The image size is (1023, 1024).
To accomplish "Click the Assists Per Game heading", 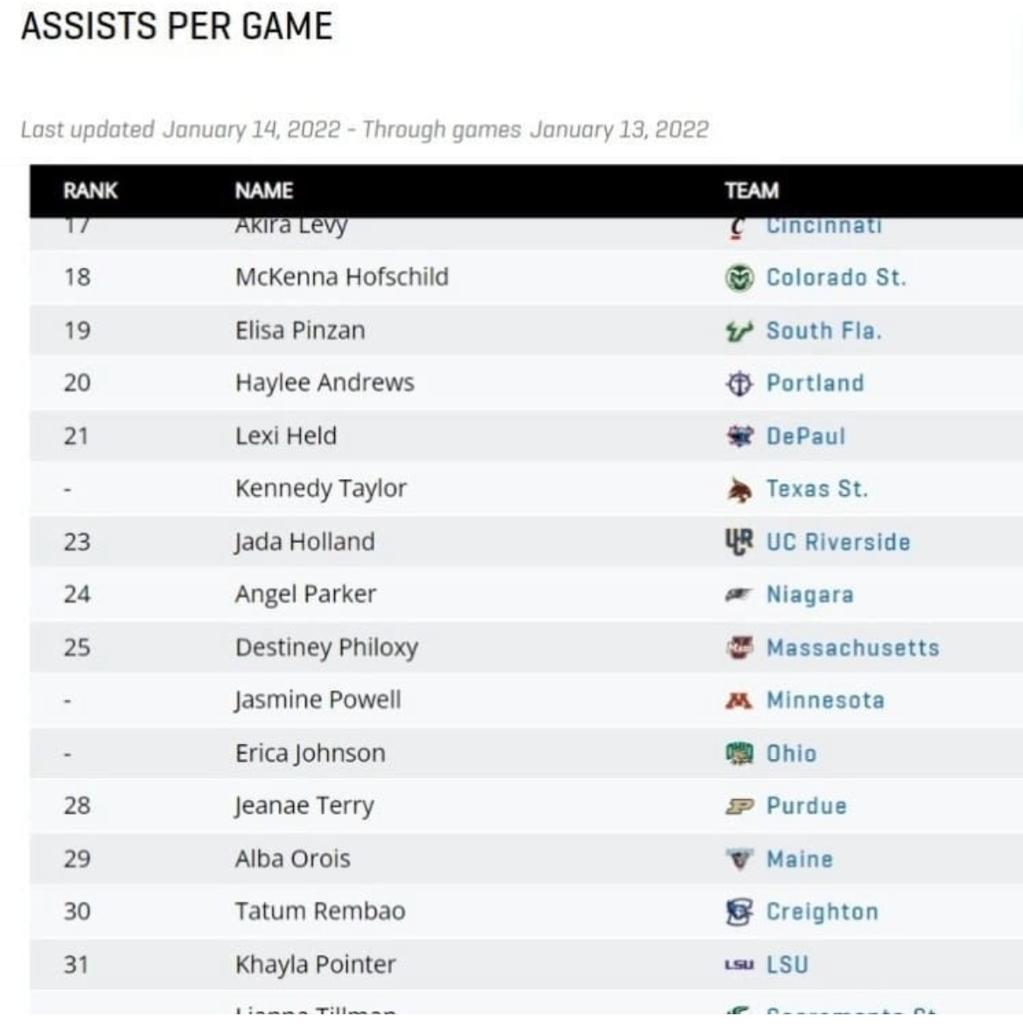I will pyautogui.click(x=176, y=27).
